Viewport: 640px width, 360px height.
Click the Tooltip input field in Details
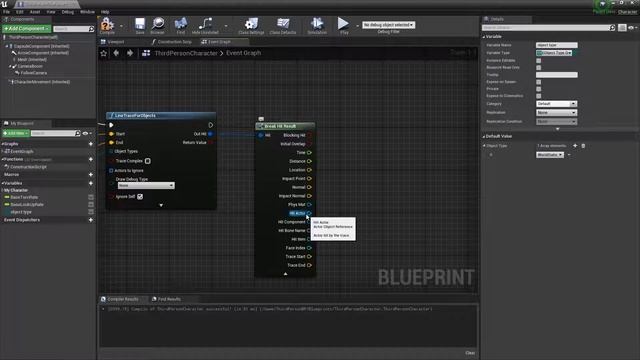[x=557, y=75]
